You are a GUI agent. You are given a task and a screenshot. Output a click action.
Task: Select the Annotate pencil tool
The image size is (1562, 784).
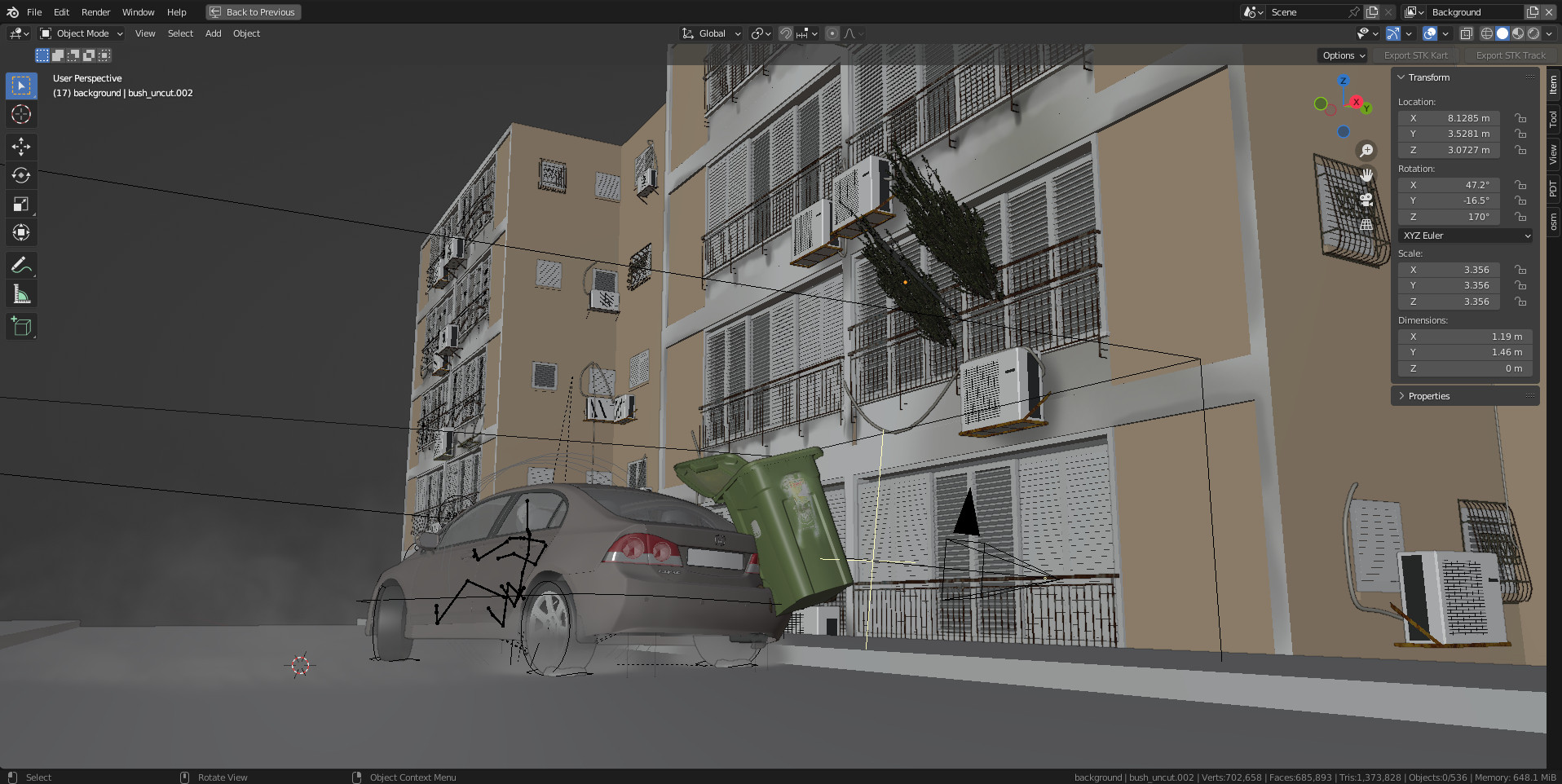coord(21,265)
